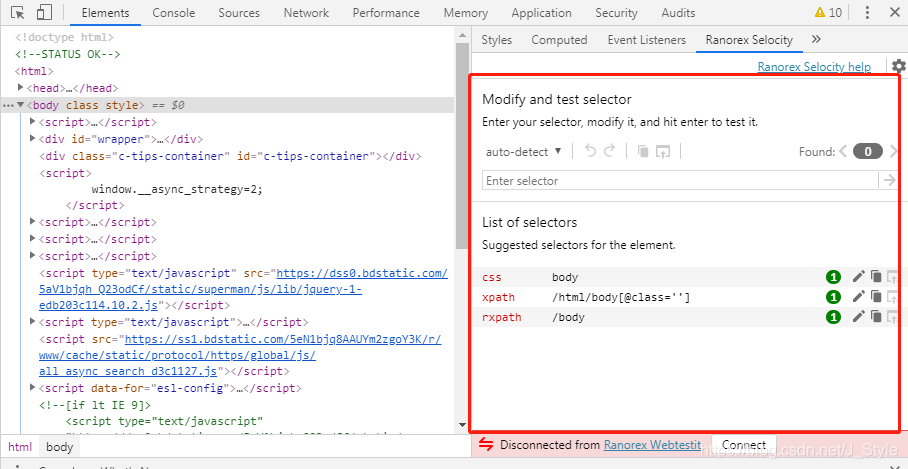Open the Audits tab
908x469 pixels.
(x=678, y=13)
